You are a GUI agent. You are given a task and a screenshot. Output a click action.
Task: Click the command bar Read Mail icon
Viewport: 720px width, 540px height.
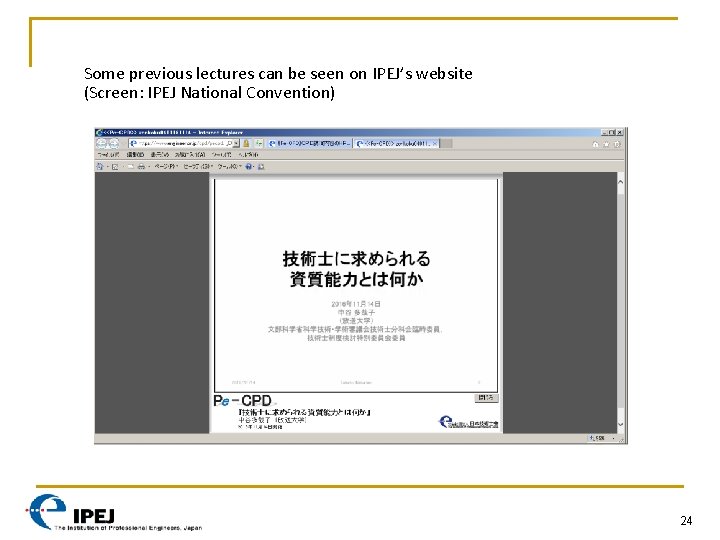click(x=130, y=167)
